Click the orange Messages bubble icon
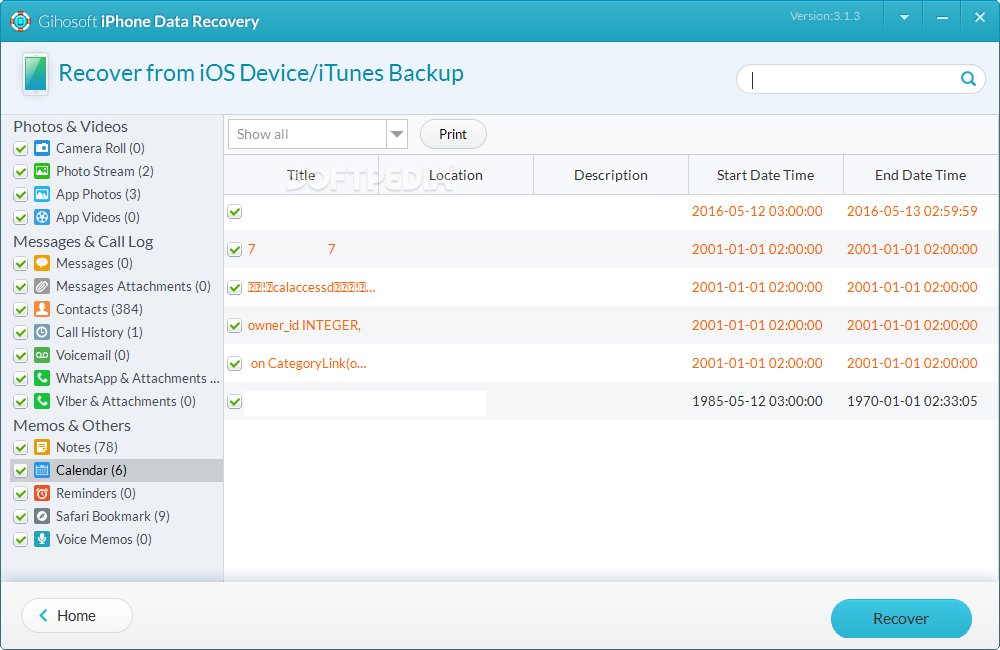Screen dimensions: 1000x650 tap(42, 263)
